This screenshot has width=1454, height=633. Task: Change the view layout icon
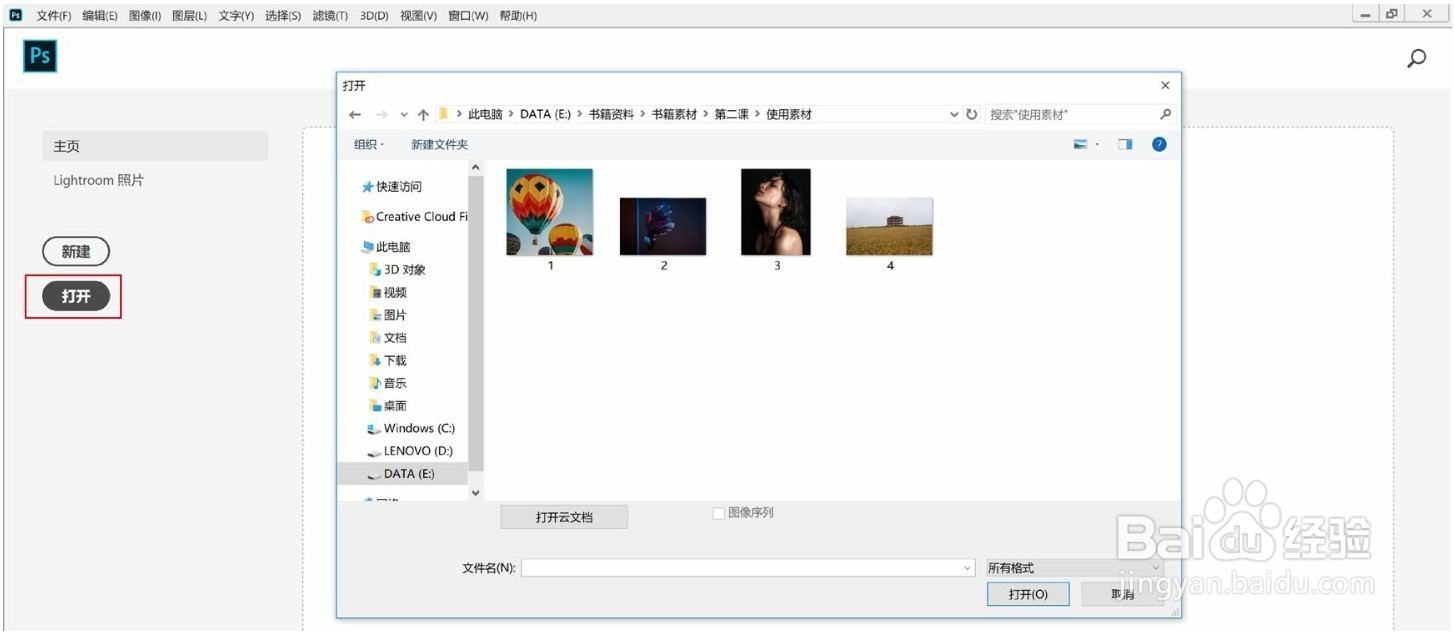1080,144
